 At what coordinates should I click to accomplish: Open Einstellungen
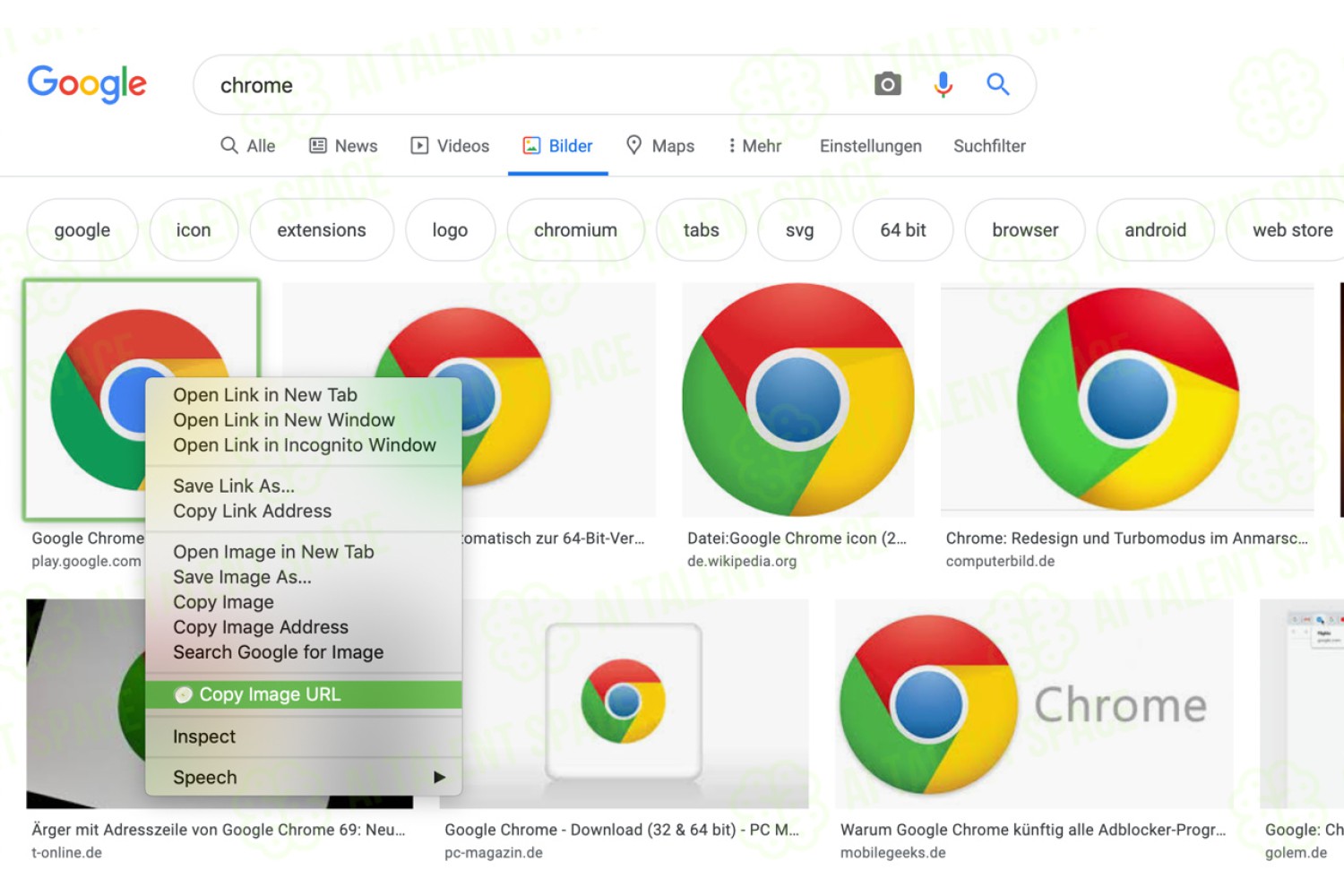click(870, 145)
